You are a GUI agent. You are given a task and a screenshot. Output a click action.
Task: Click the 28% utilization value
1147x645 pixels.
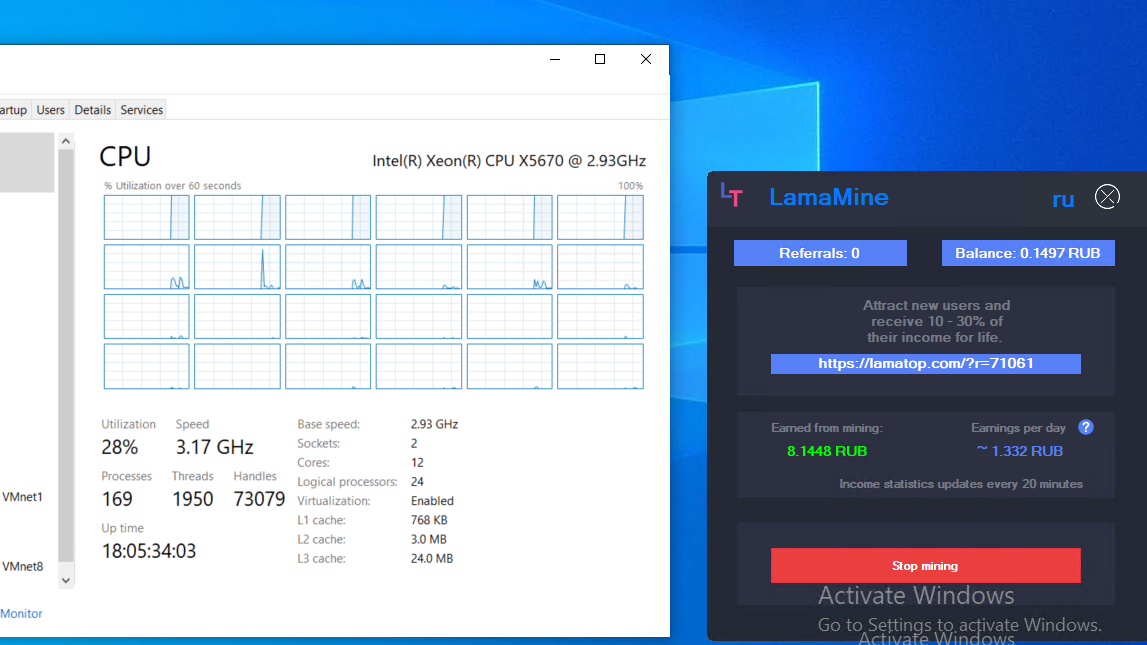click(x=120, y=447)
